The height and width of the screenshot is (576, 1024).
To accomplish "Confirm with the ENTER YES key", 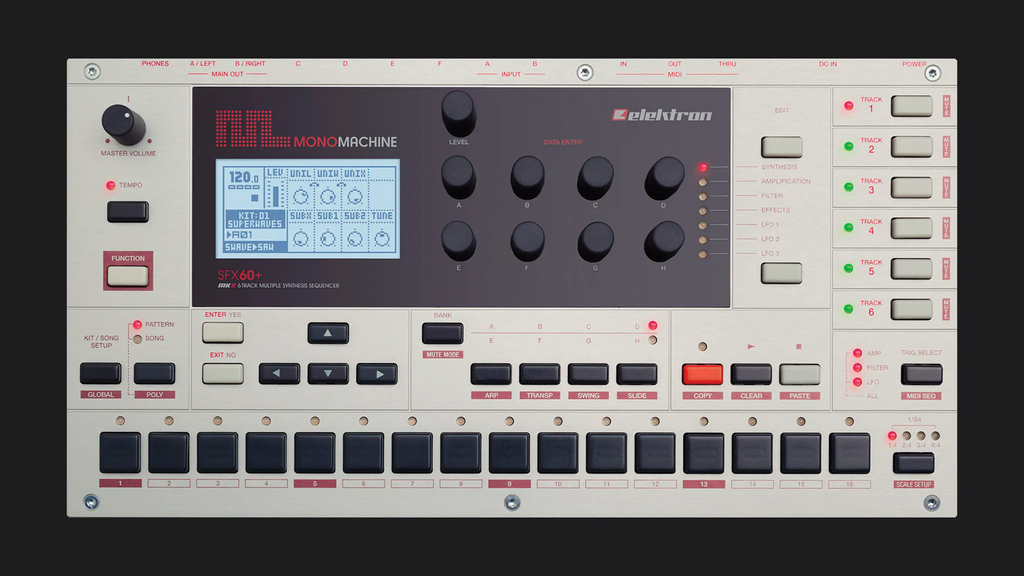I will pyautogui.click(x=224, y=331).
